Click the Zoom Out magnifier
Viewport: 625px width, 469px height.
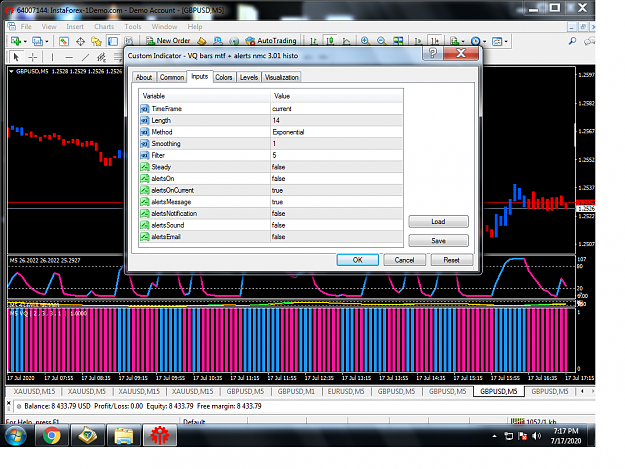[x=381, y=41]
